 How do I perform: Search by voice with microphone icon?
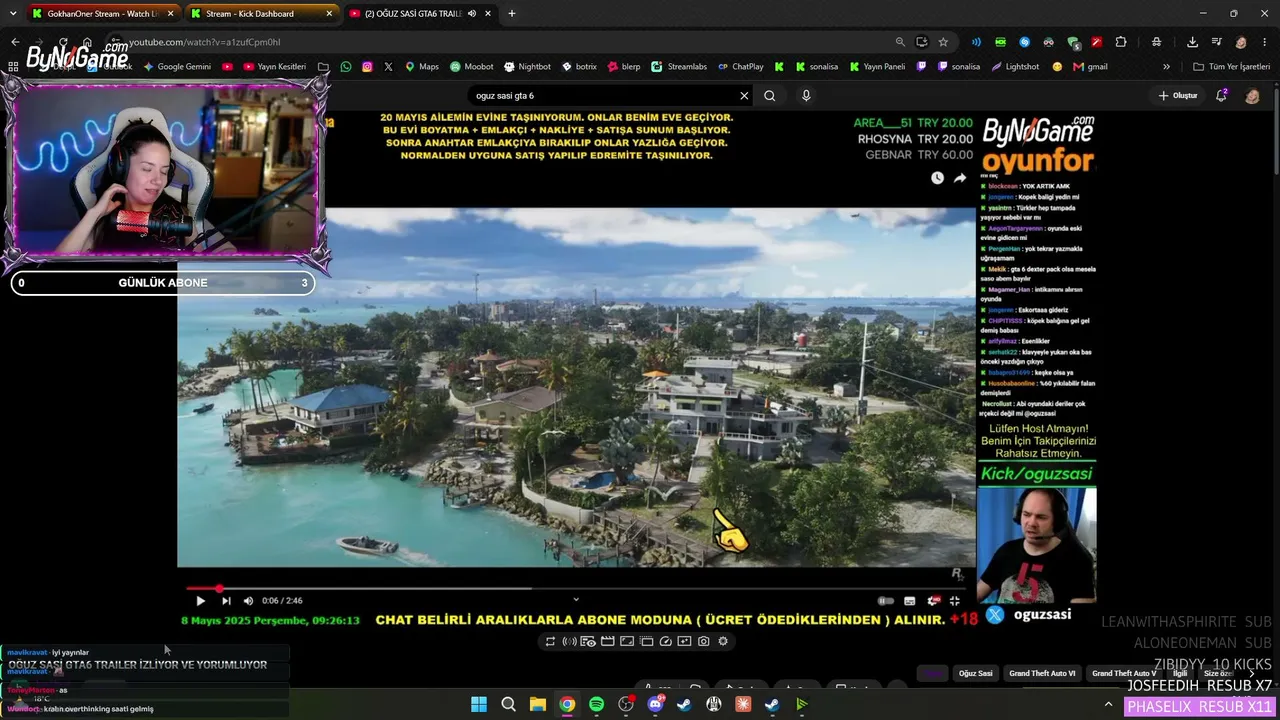806,96
